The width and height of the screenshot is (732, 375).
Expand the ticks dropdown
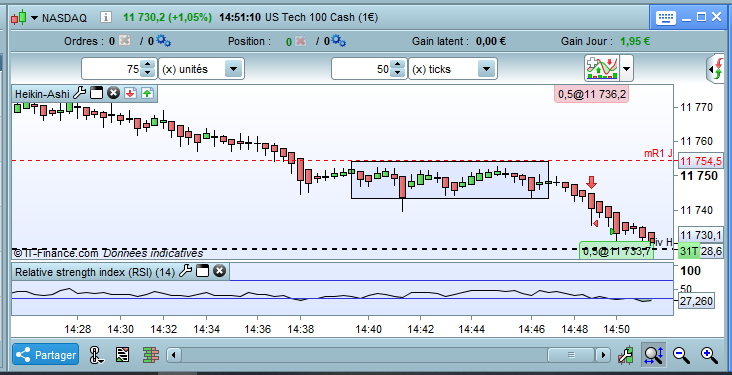[x=486, y=69]
